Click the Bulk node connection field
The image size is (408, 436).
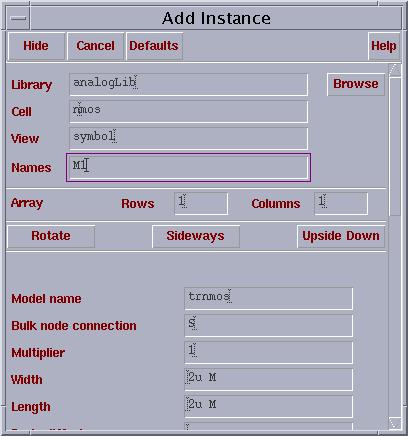[268, 325]
